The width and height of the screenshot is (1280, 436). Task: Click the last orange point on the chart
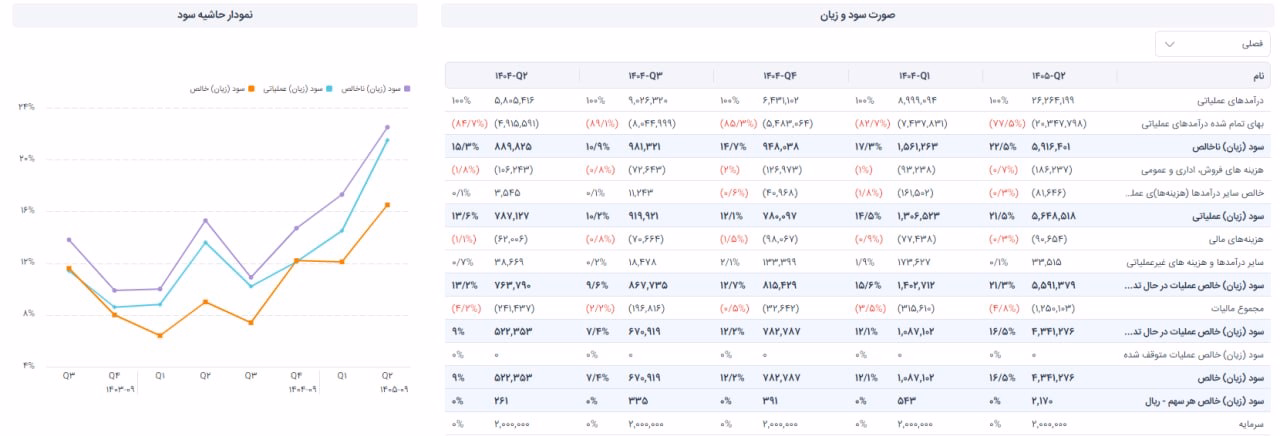click(387, 205)
